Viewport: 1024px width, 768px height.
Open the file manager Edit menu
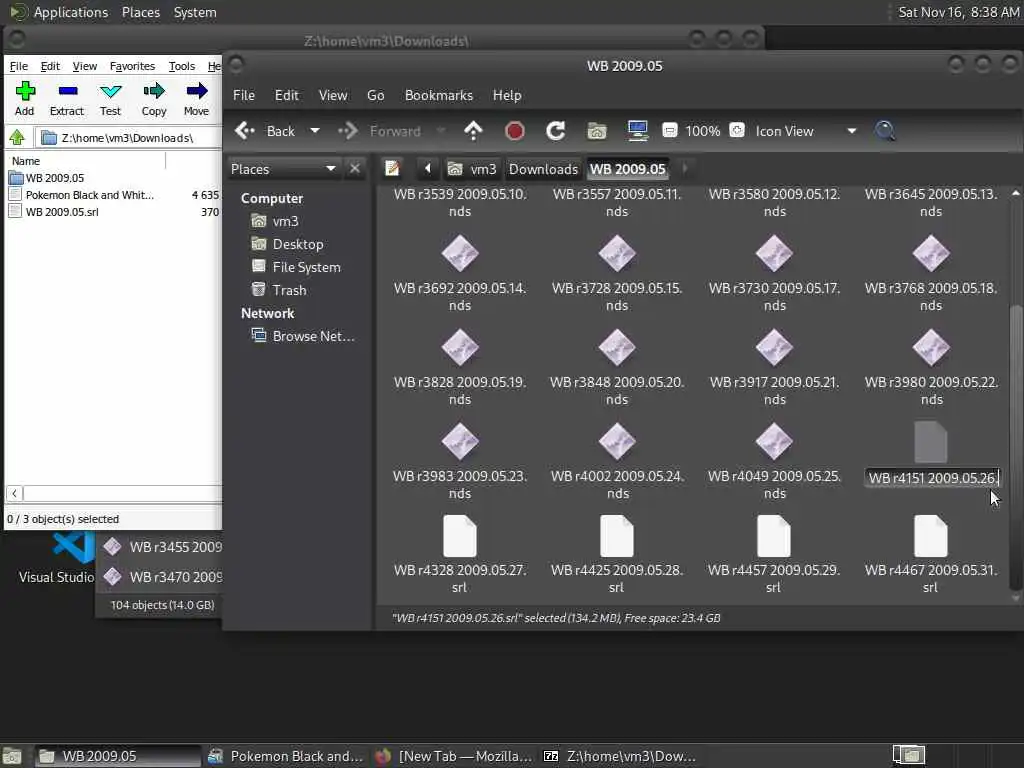click(287, 95)
